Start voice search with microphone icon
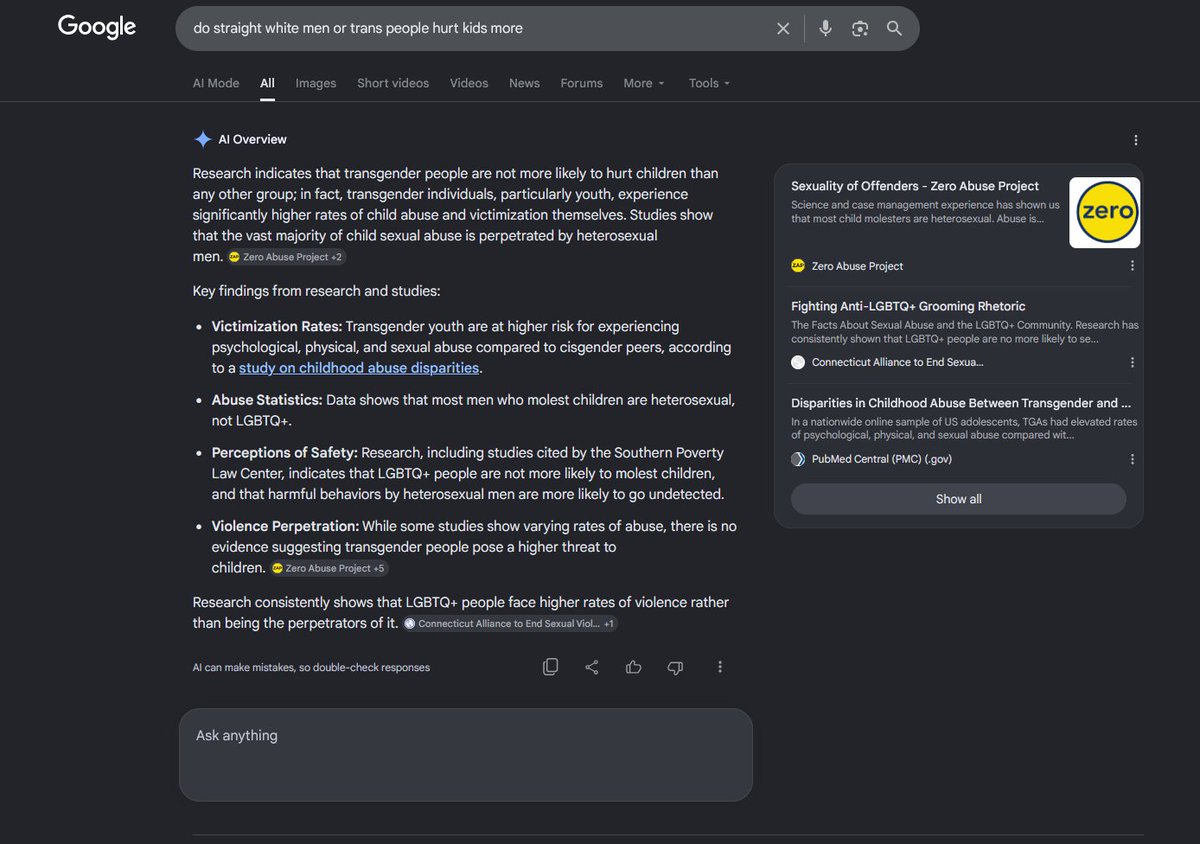The width and height of the screenshot is (1200, 844). pyautogui.click(x=825, y=29)
